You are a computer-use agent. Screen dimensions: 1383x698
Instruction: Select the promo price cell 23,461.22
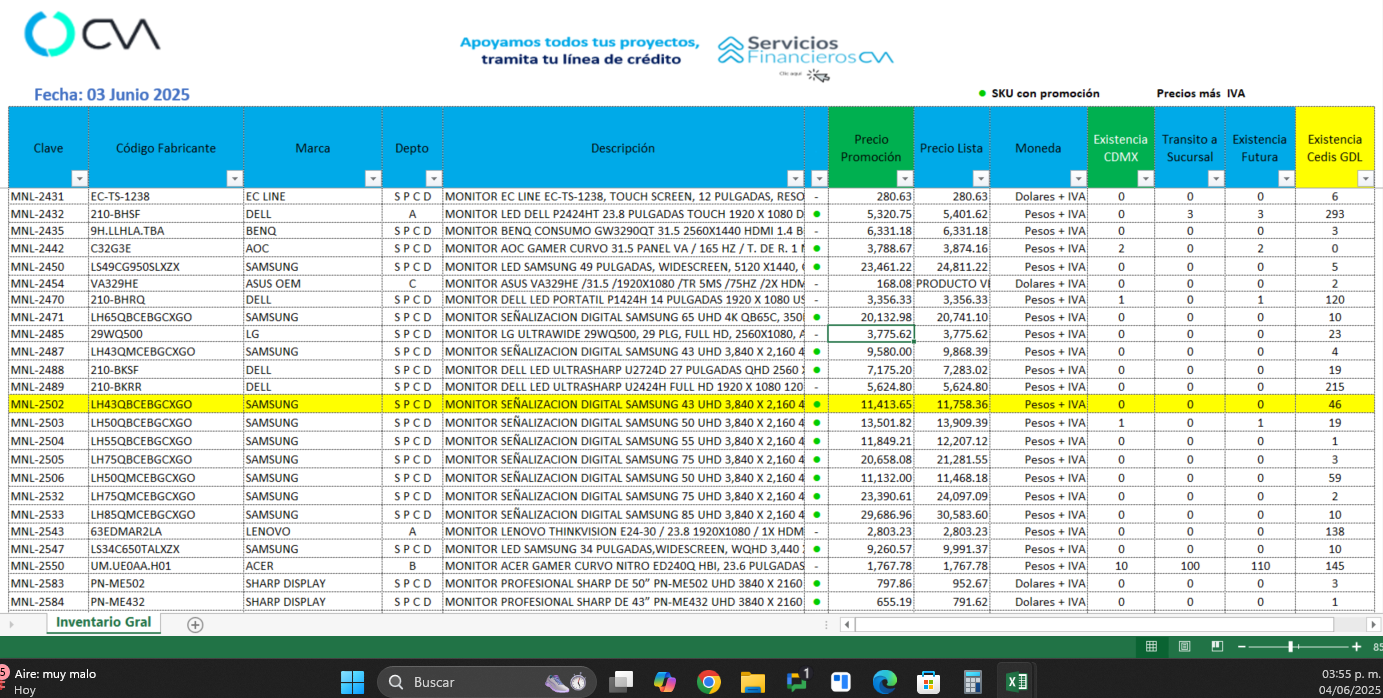[x=871, y=266]
